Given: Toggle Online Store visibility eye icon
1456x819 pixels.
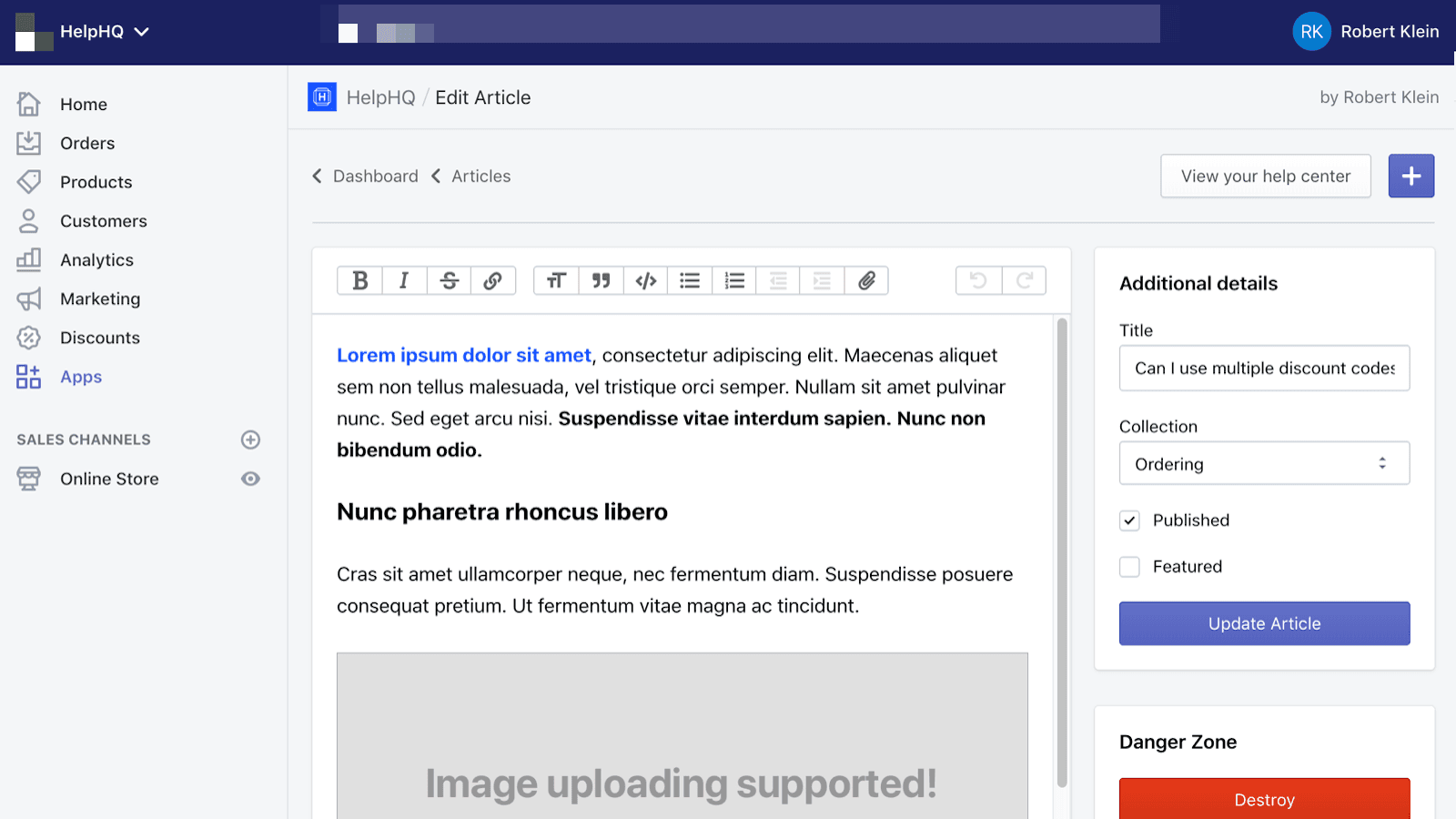Looking at the screenshot, I should point(250,479).
